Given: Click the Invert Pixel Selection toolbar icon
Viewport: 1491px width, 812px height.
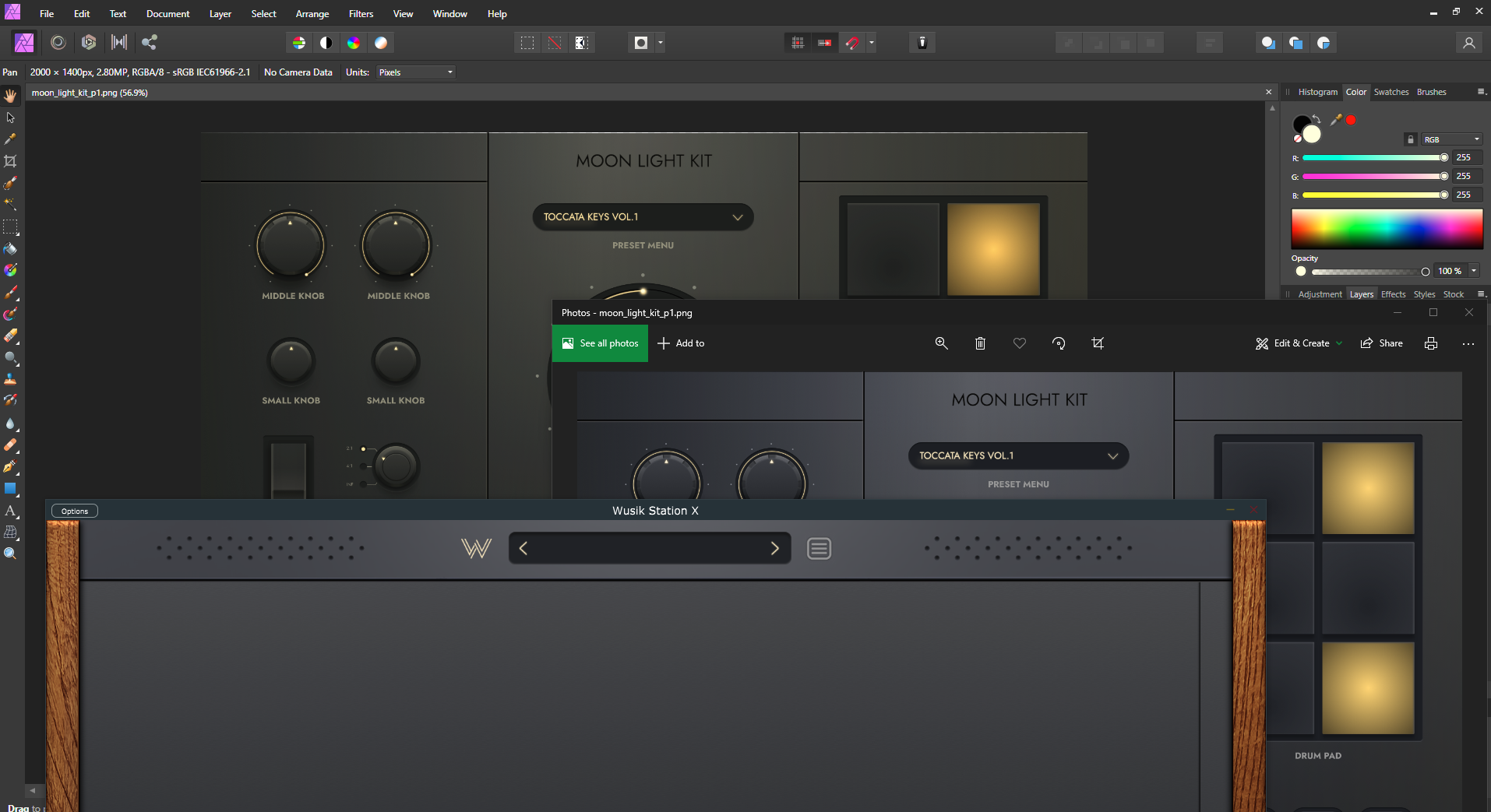Looking at the screenshot, I should (x=582, y=43).
